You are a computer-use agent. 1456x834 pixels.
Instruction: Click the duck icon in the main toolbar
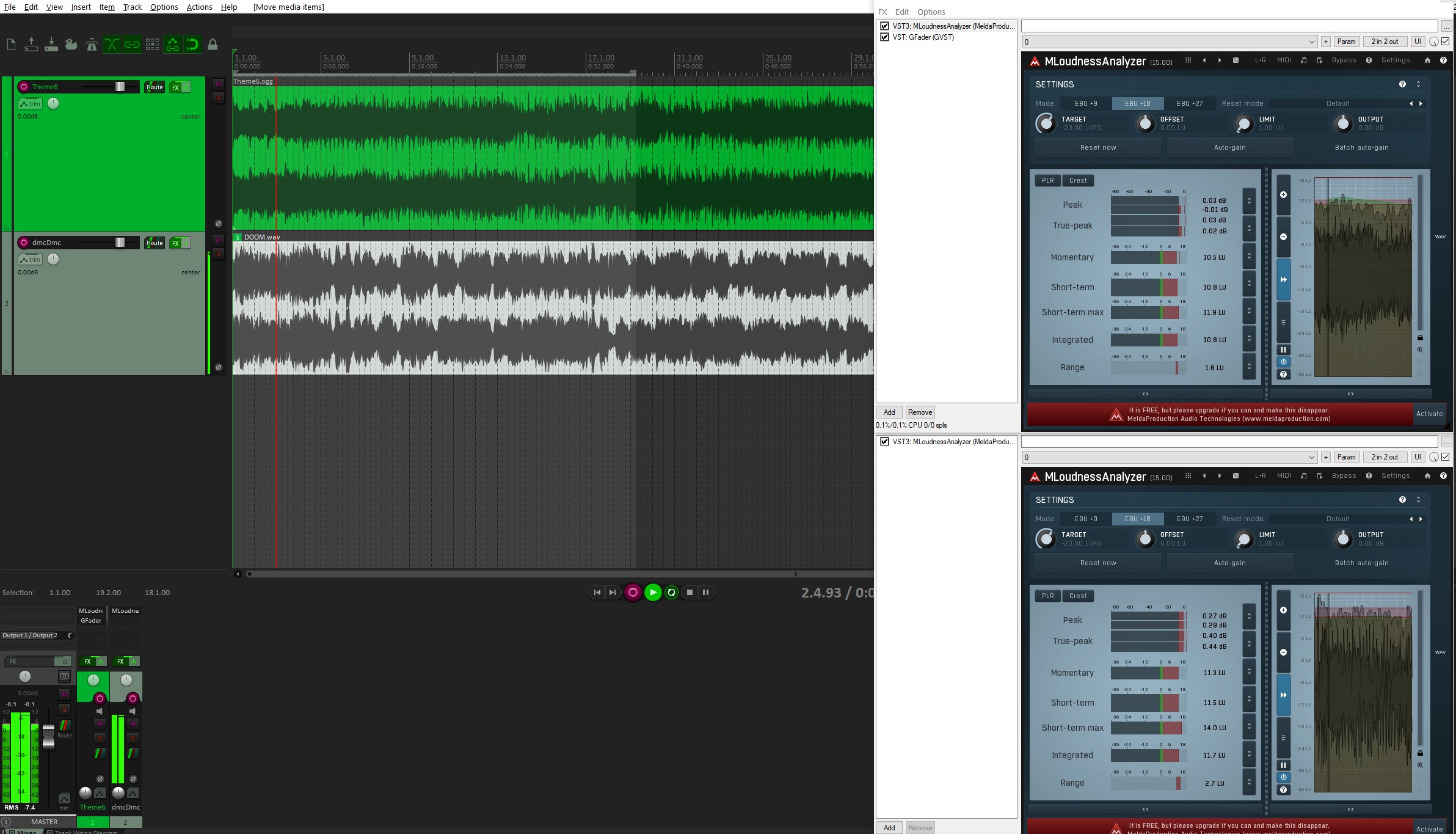pos(71,44)
